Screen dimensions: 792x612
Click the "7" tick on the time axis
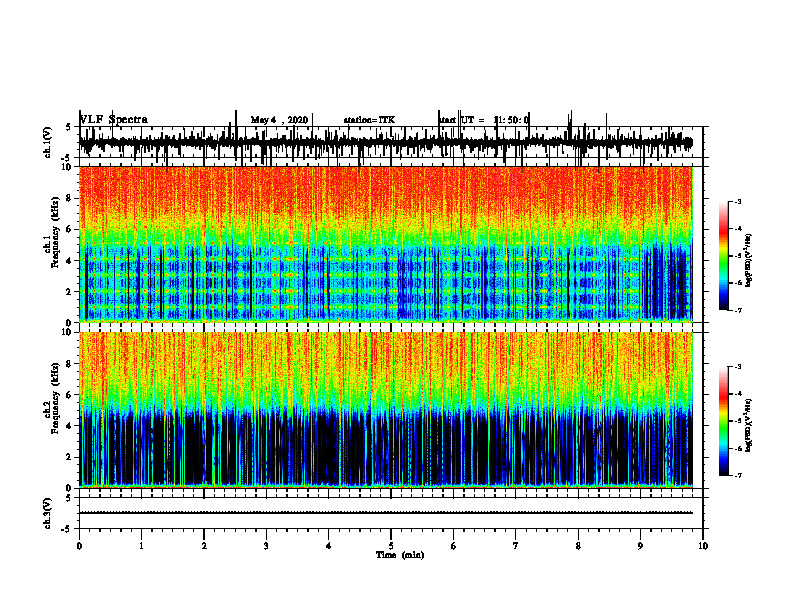tap(516, 546)
